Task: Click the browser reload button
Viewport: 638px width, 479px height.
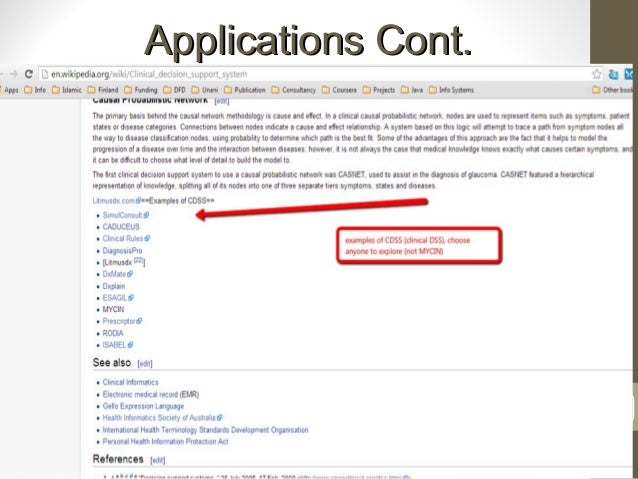Action: click(28, 74)
